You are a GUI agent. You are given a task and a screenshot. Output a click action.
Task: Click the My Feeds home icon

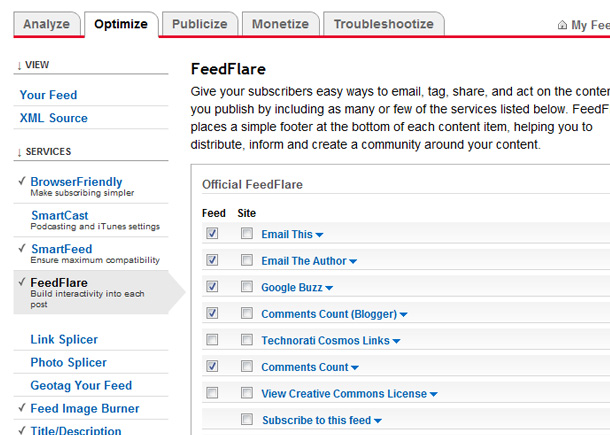click(562, 25)
